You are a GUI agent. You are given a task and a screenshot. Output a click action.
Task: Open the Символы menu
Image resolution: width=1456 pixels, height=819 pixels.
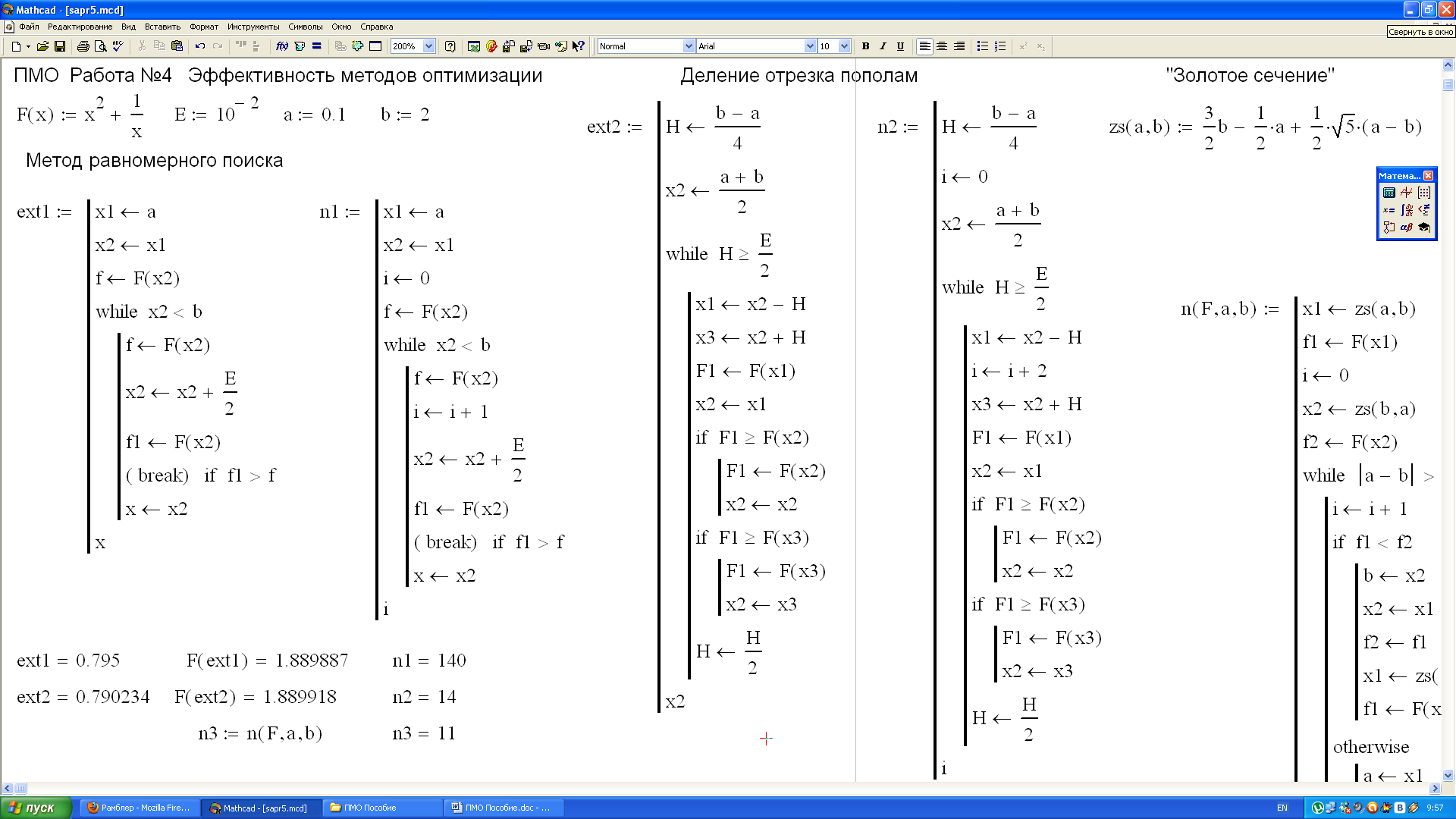point(306,27)
